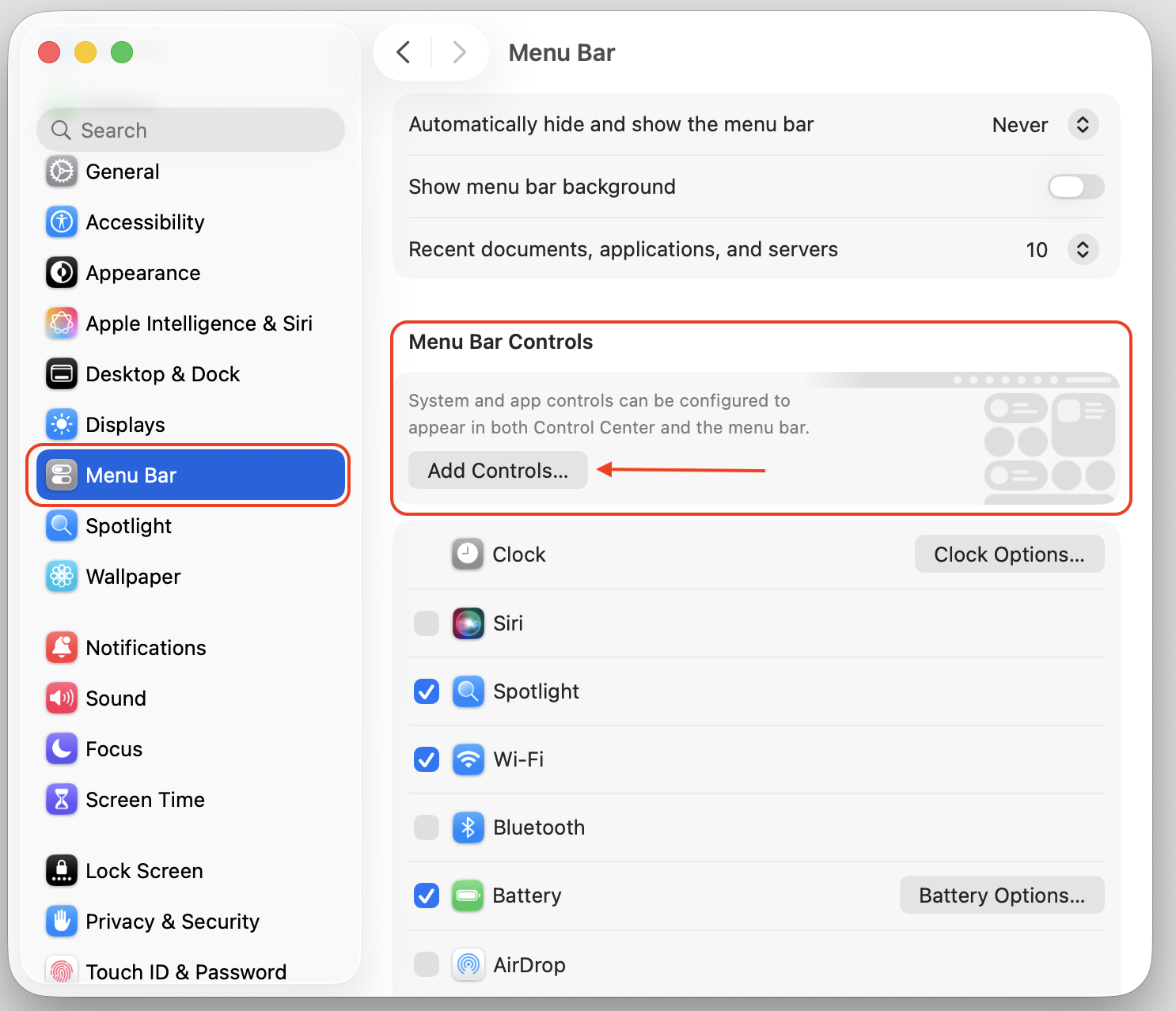1176x1011 pixels.
Task: Click the Add Controls… button
Action: (x=498, y=471)
